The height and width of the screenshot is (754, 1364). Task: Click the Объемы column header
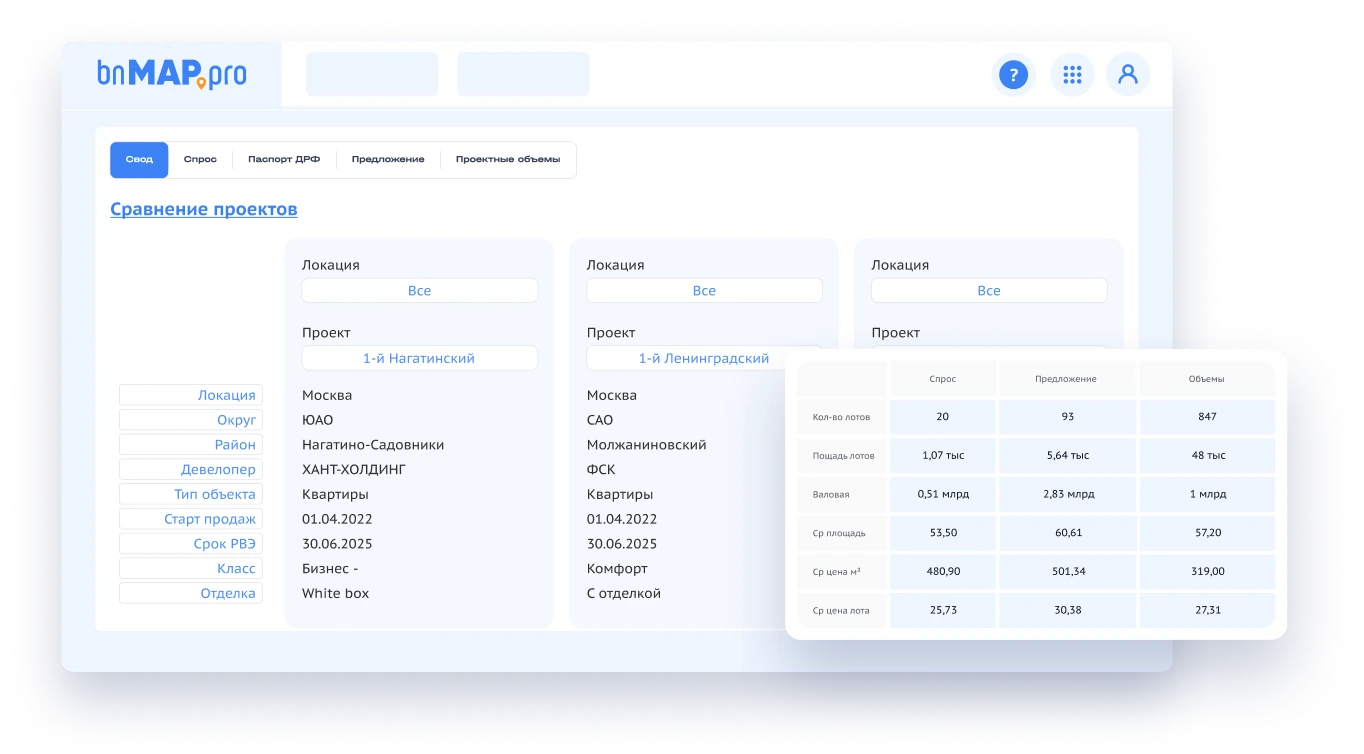[1207, 379]
